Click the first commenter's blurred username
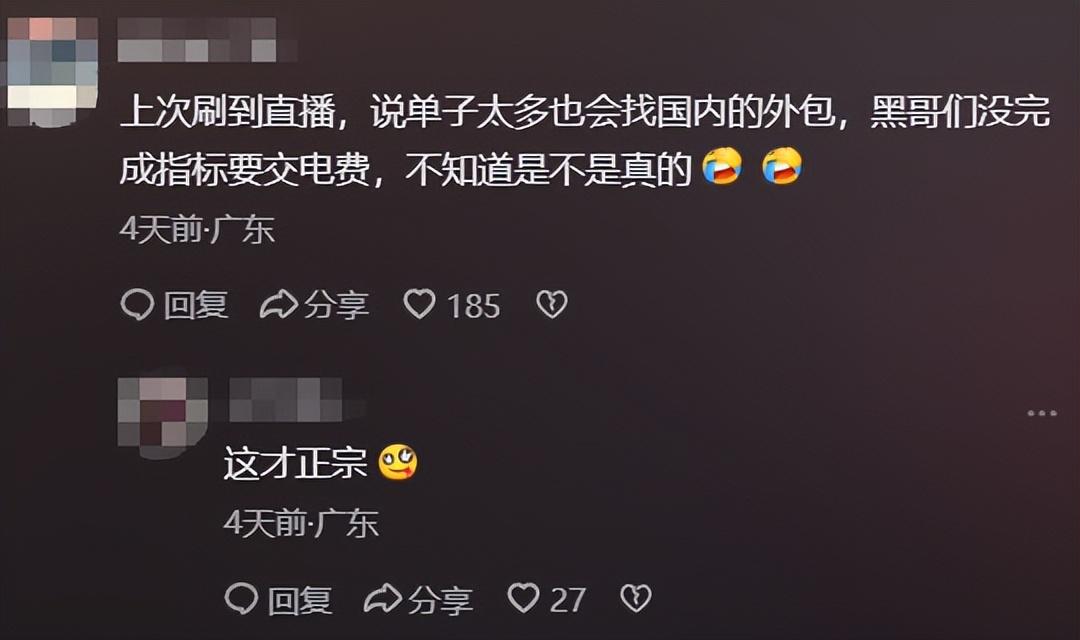Image resolution: width=1080 pixels, height=640 pixels. click(x=207, y=40)
